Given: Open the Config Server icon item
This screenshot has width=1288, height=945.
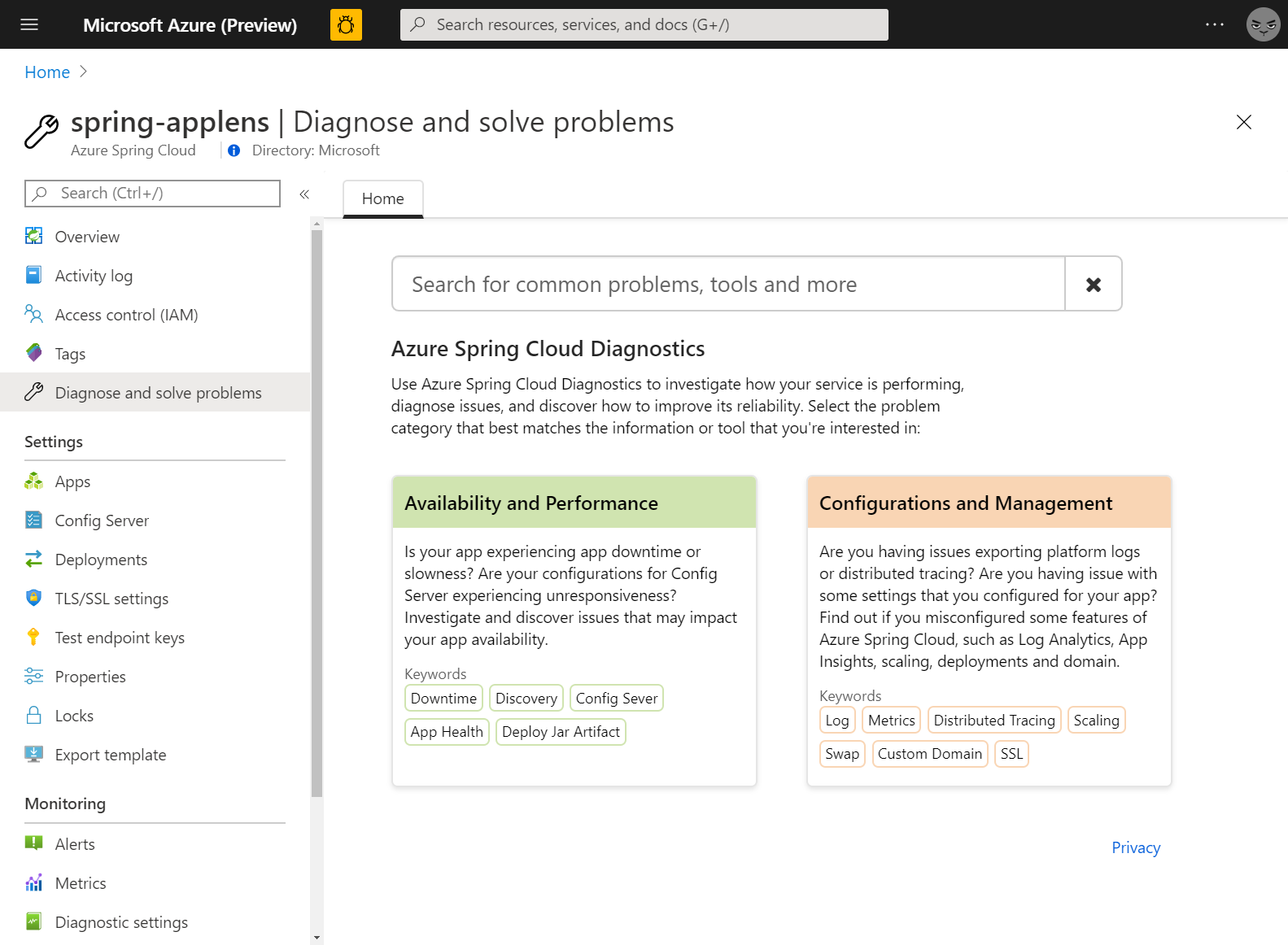Looking at the screenshot, I should 34,520.
